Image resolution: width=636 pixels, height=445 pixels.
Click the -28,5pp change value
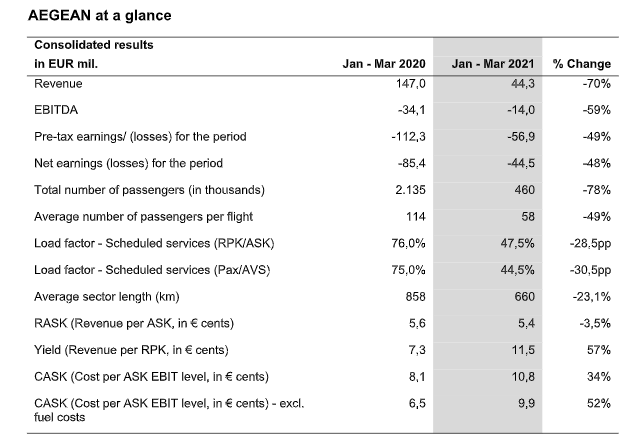click(590, 243)
